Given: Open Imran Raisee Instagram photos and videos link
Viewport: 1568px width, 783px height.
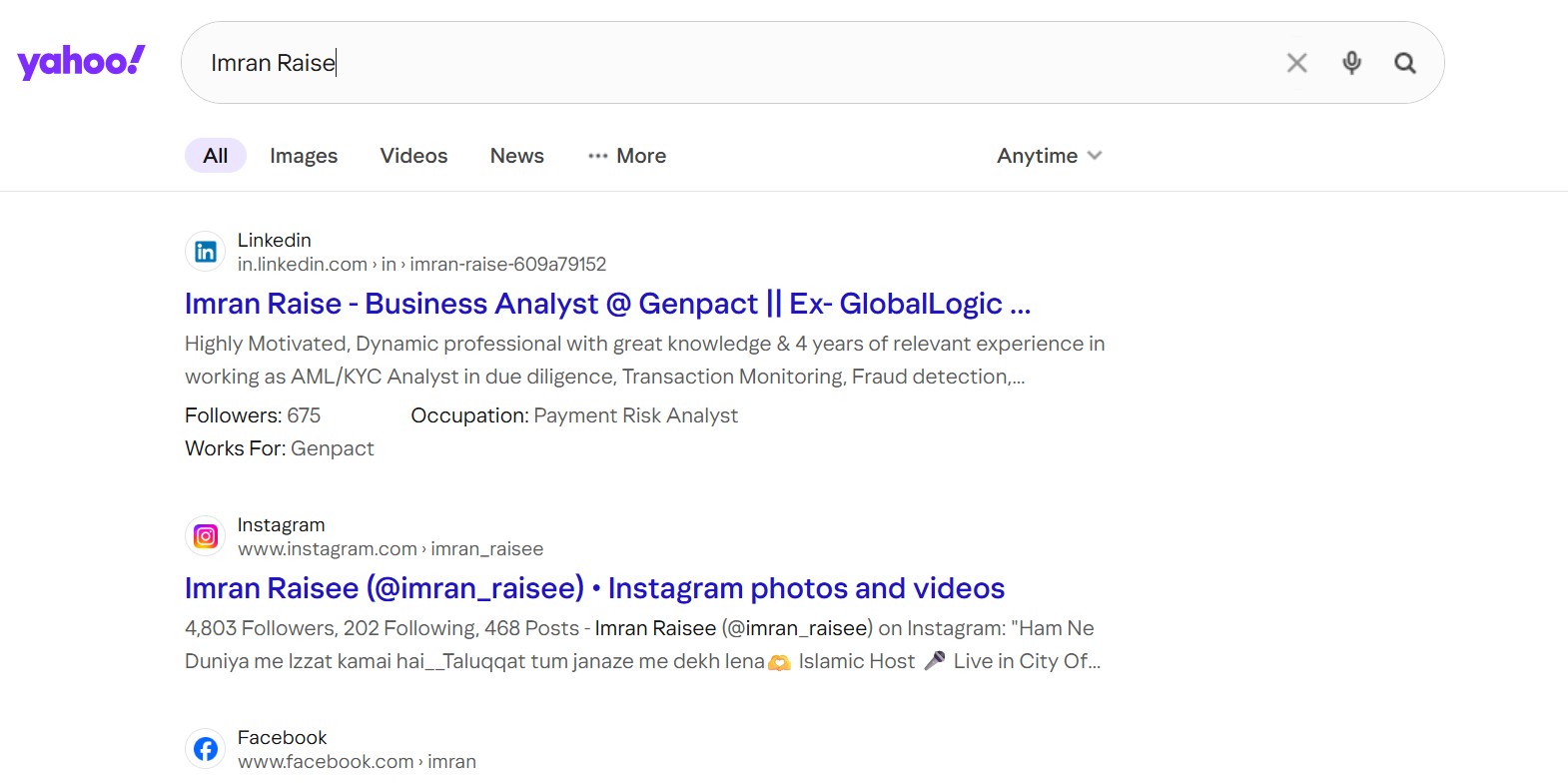Looking at the screenshot, I should [x=594, y=588].
